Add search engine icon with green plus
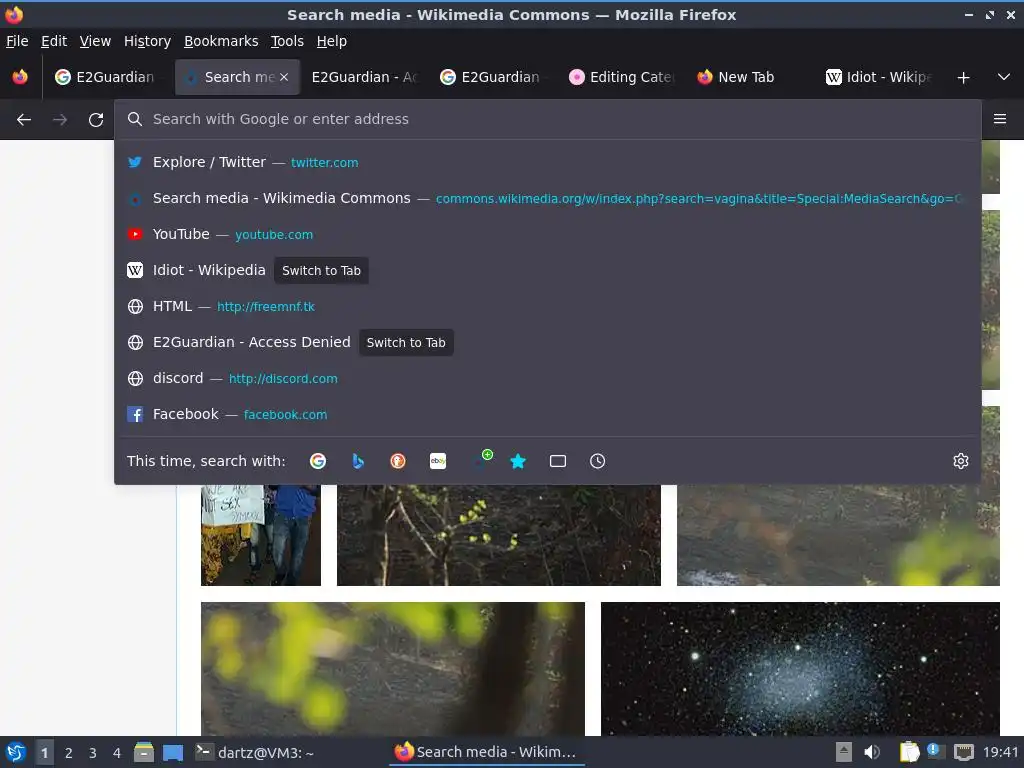The width and height of the screenshot is (1024, 768). tap(483, 459)
